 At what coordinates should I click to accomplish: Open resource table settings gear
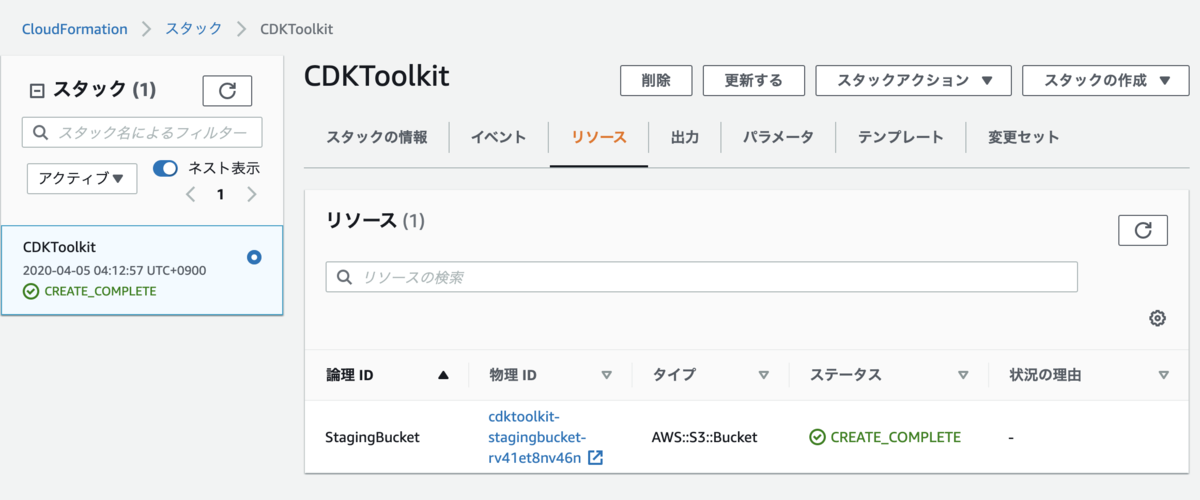pos(1157,318)
